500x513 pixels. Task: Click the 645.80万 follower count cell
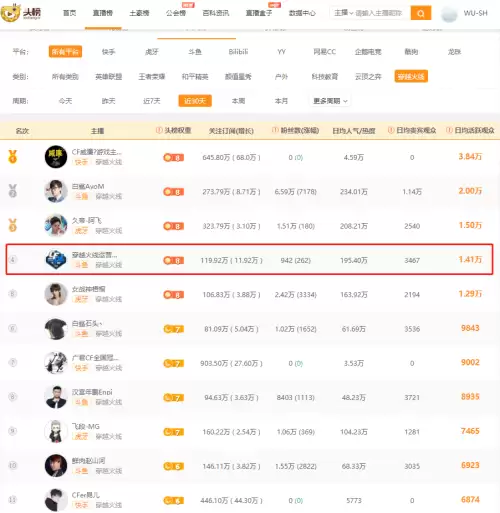231,157
